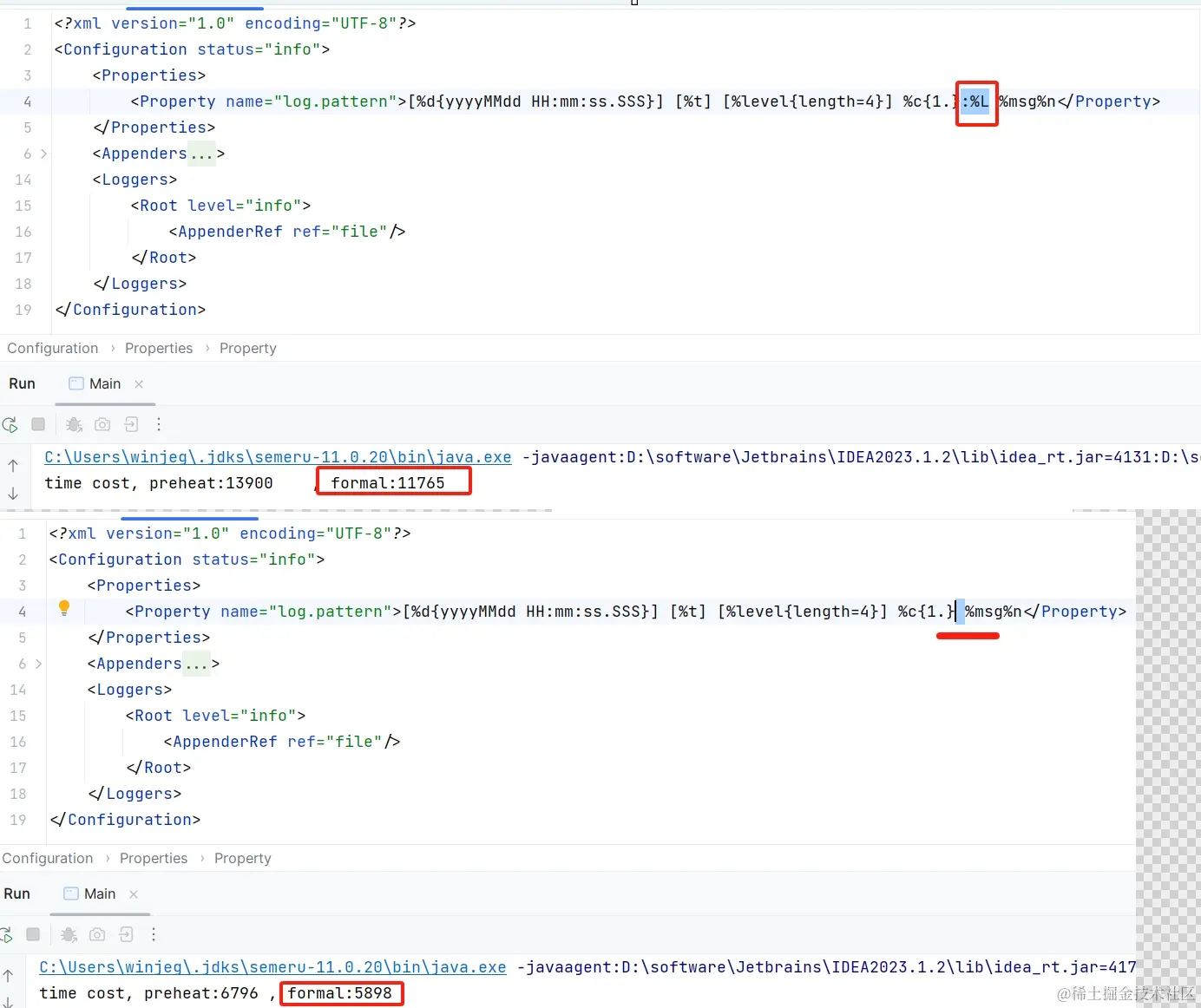Expand the Appenders fold in lower editor
This screenshot has width=1201, height=1008.
point(39,664)
